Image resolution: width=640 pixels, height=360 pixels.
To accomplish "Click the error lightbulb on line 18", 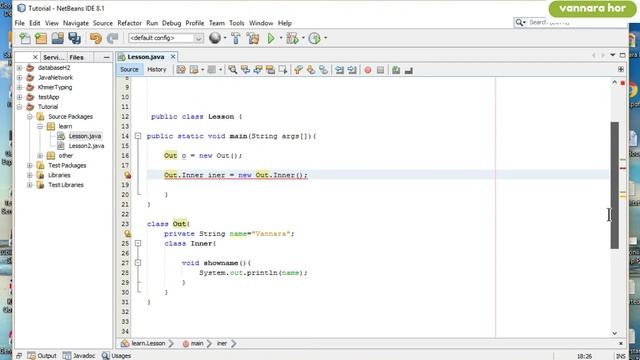I will pyautogui.click(x=128, y=175).
